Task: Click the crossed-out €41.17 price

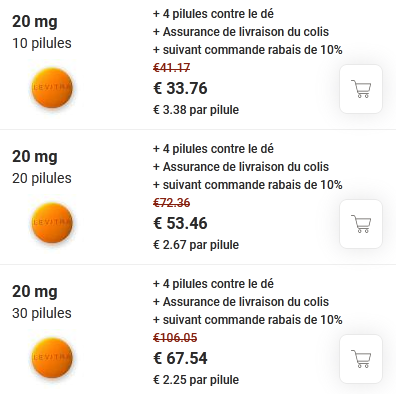Action: coord(171,68)
